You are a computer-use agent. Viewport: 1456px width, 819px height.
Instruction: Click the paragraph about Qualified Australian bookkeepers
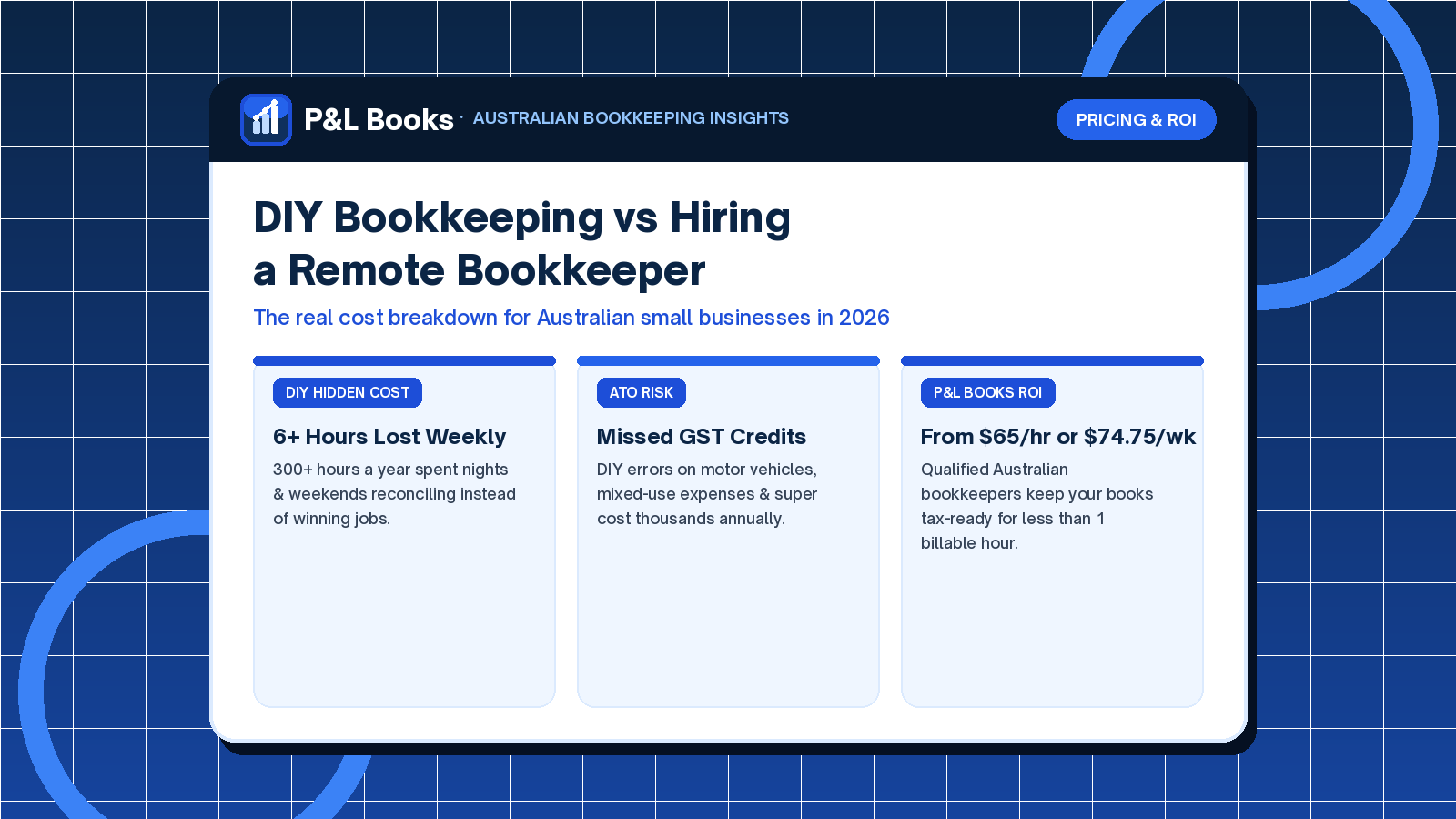1036,506
